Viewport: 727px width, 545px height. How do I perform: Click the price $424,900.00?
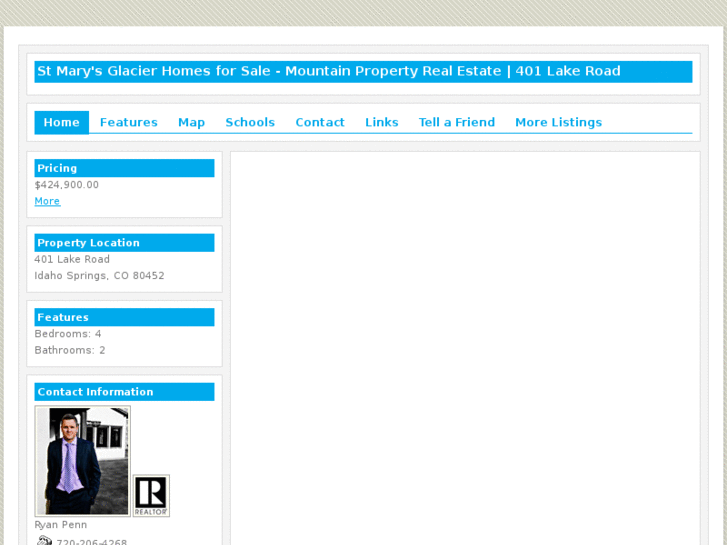click(x=67, y=185)
